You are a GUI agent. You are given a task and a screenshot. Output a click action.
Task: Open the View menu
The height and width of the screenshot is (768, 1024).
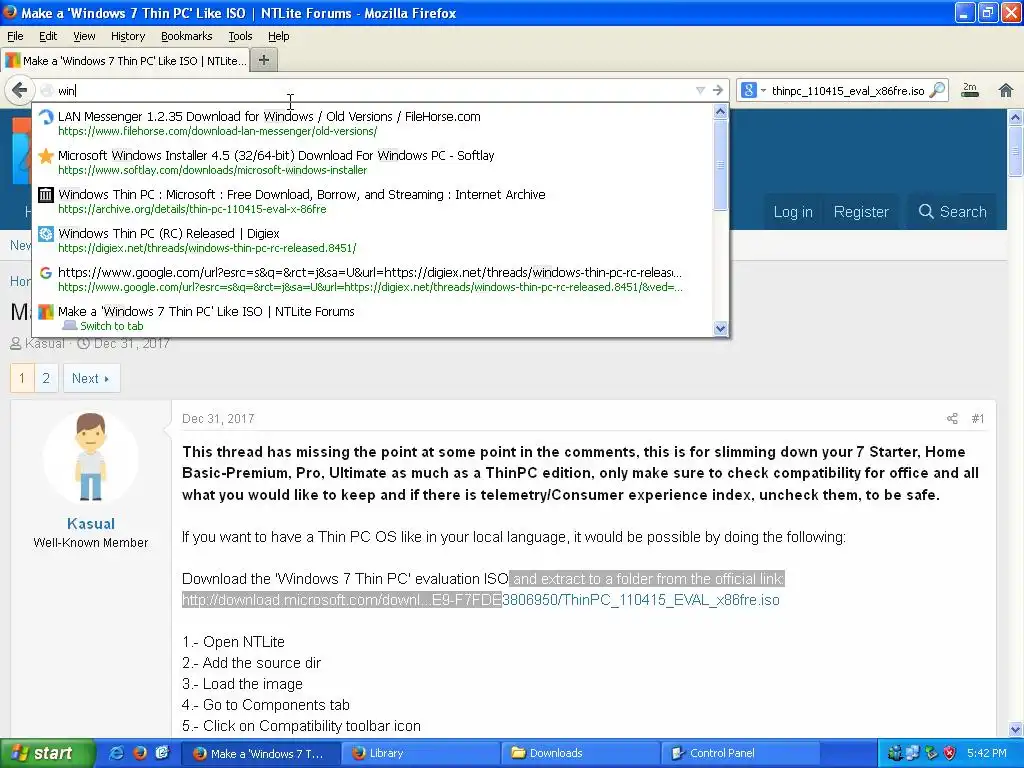[84, 36]
